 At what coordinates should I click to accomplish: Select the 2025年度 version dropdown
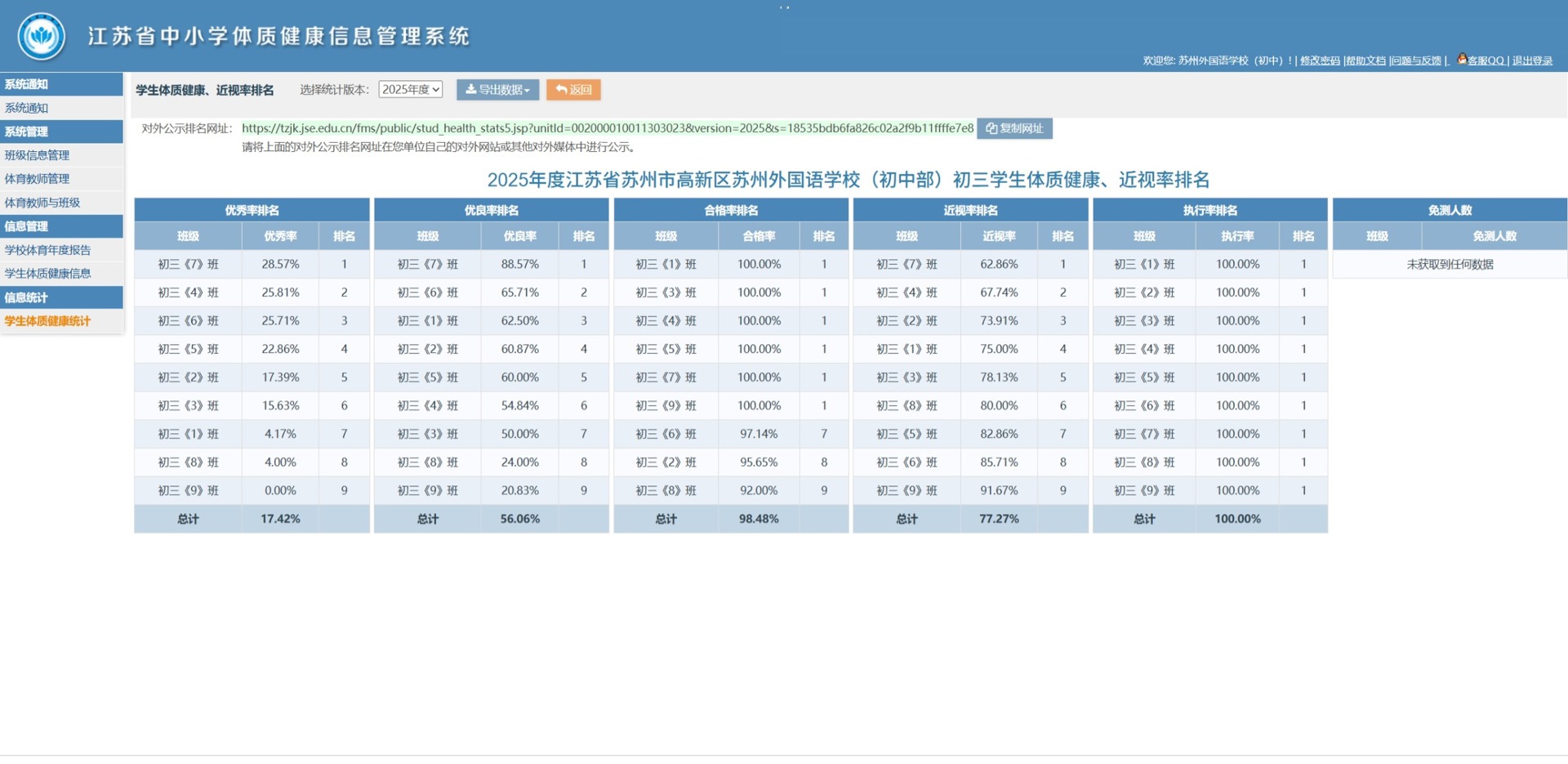[411, 90]
